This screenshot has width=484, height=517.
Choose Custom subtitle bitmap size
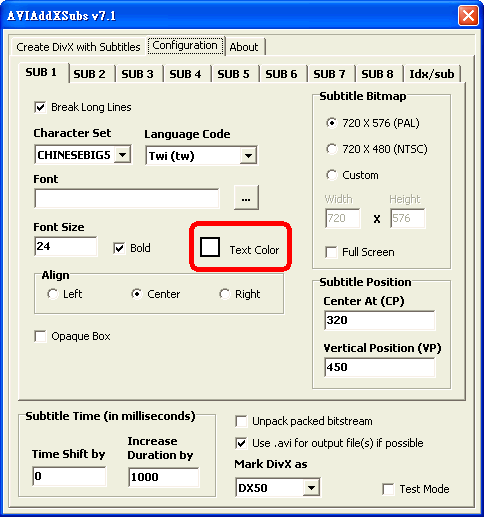click(x=331, y=175)
